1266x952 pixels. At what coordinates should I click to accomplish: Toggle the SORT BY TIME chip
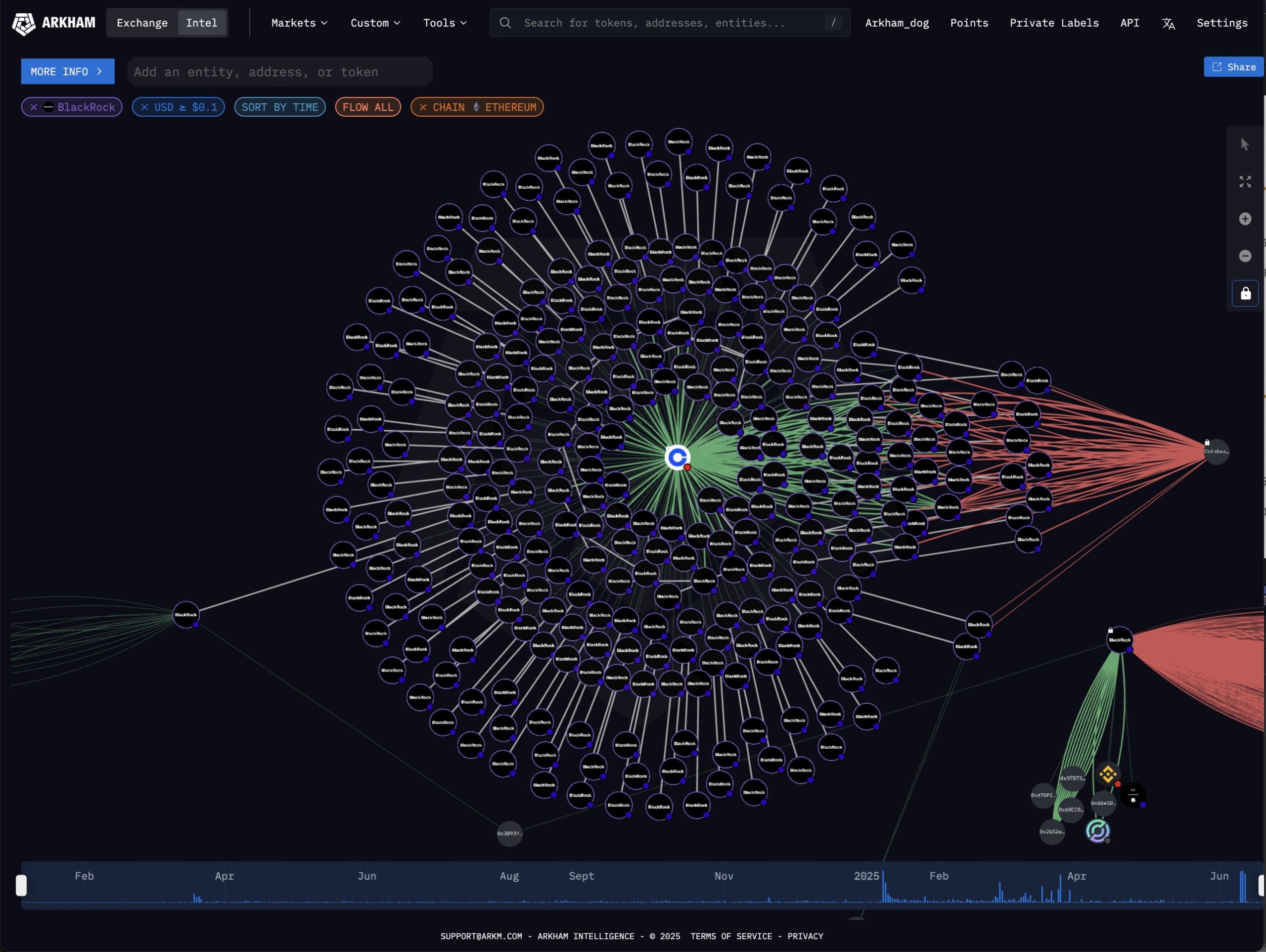click(x=280, y=107)
